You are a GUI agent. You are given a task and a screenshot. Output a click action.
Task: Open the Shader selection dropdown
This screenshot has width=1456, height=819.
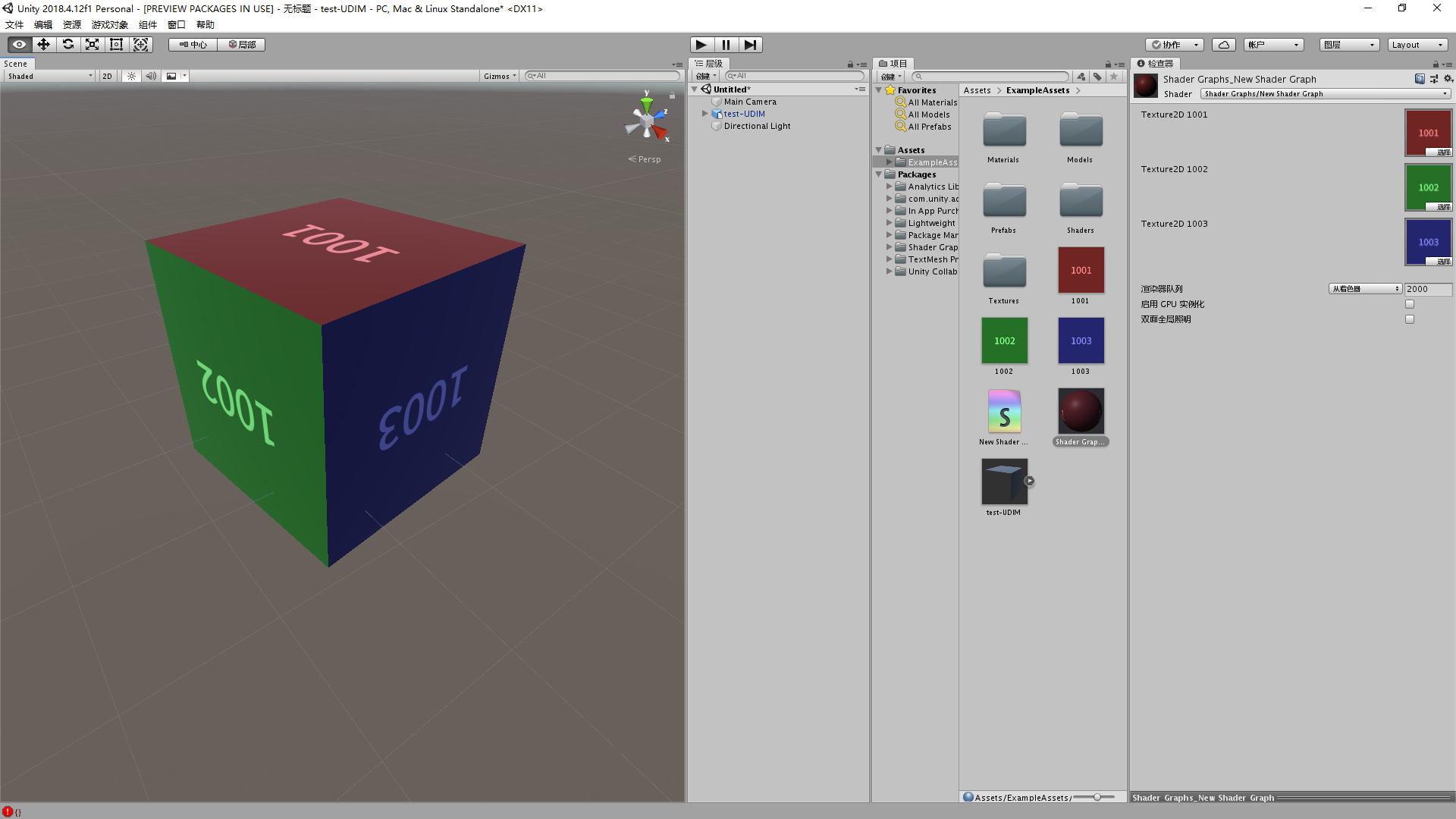tap(1325, 94)
